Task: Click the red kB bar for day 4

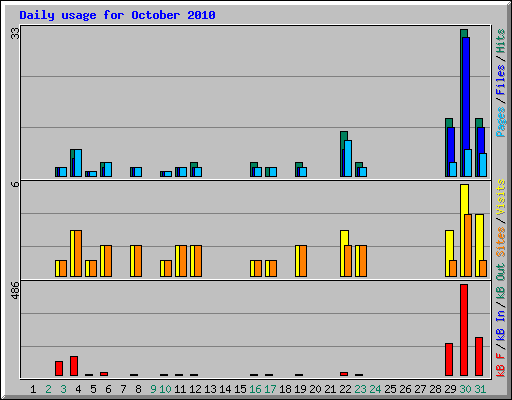Action: pos(74,366)
